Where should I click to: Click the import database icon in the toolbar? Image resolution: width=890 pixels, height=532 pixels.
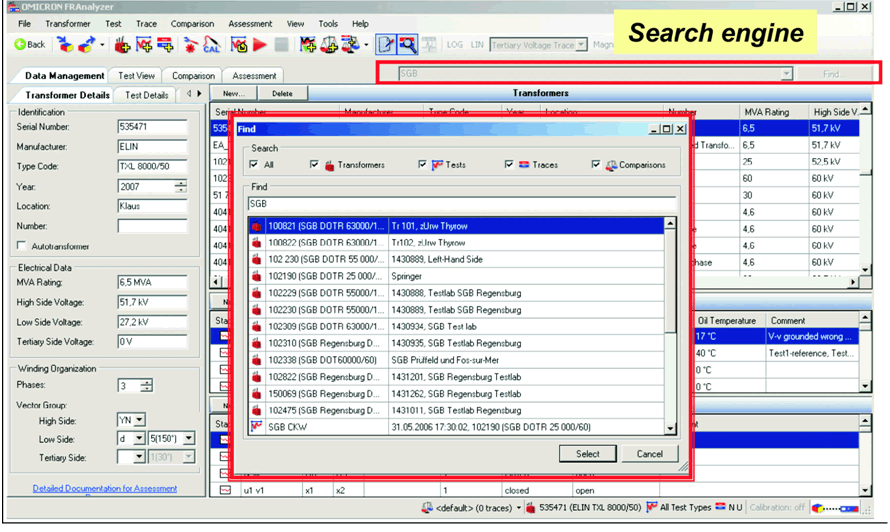[65, 44]
